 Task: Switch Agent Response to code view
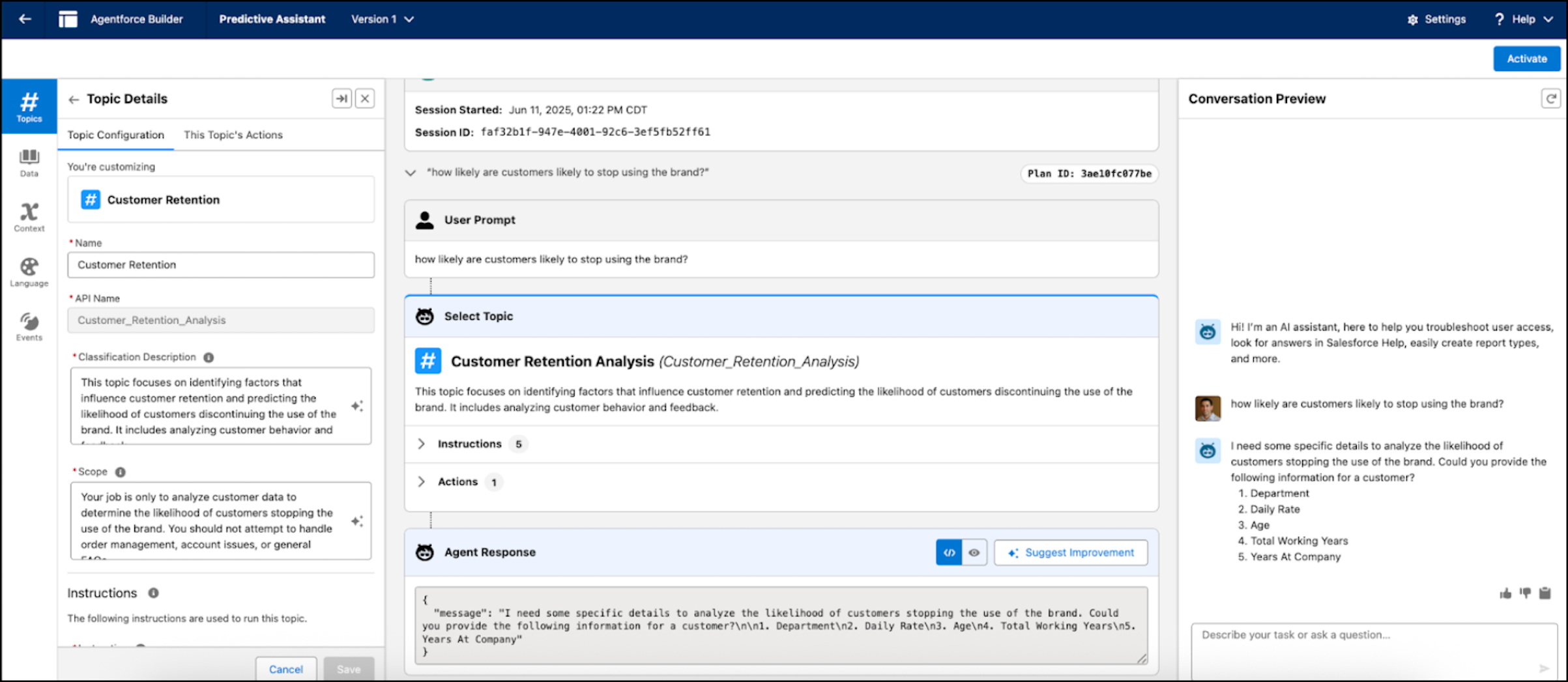(x=949, y=552)
